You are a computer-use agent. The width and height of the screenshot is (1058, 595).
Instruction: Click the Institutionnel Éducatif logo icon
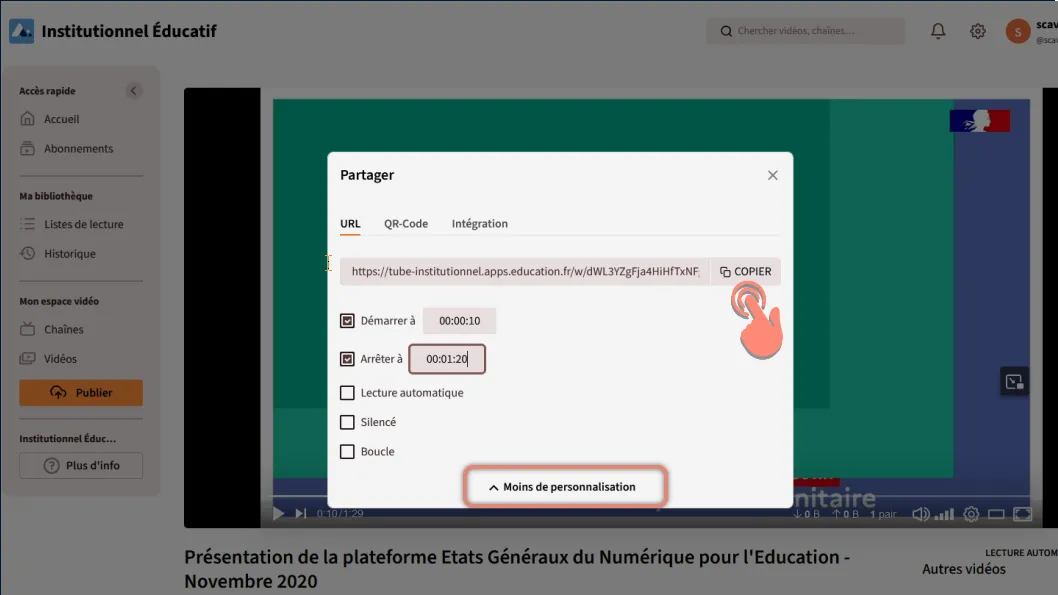click(x=22, y=31)
